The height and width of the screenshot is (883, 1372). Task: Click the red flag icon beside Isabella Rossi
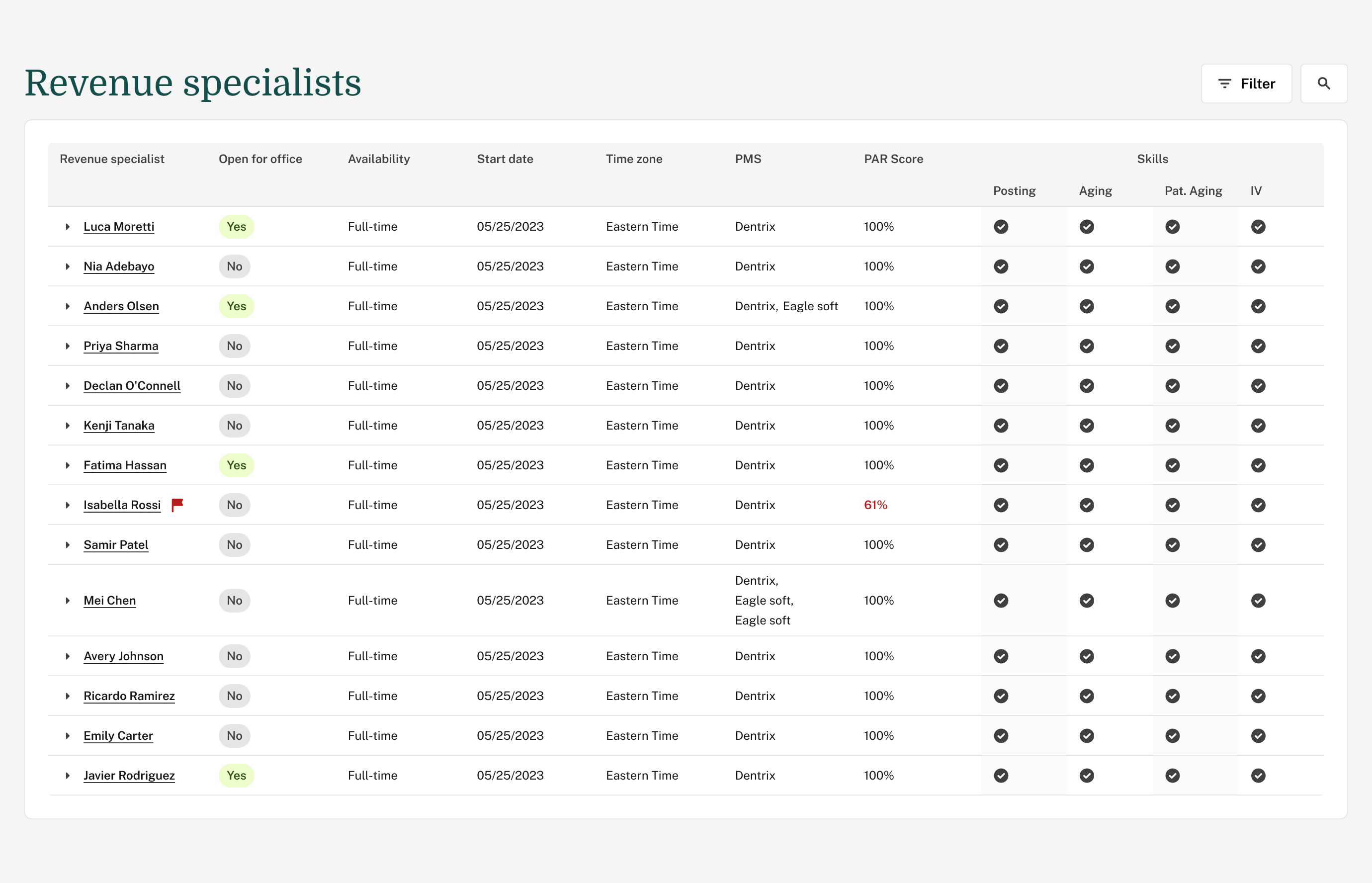point(176,504)
